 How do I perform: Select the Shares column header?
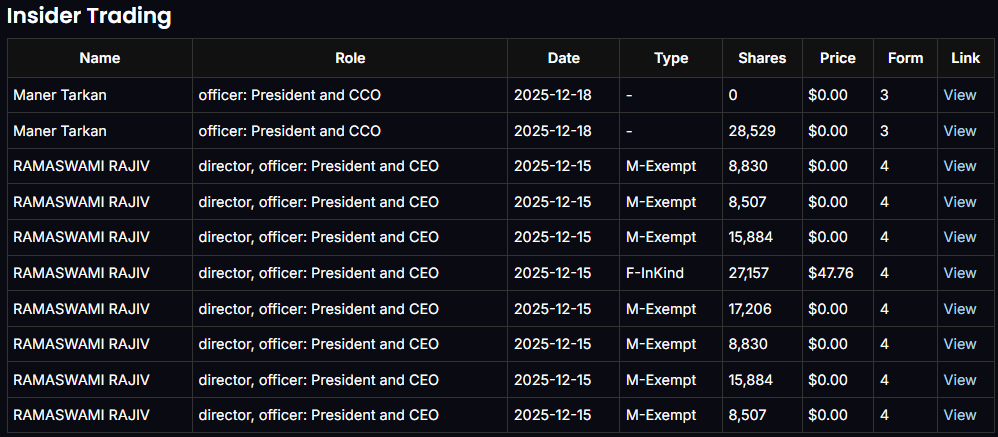click(x=762, y=58)
